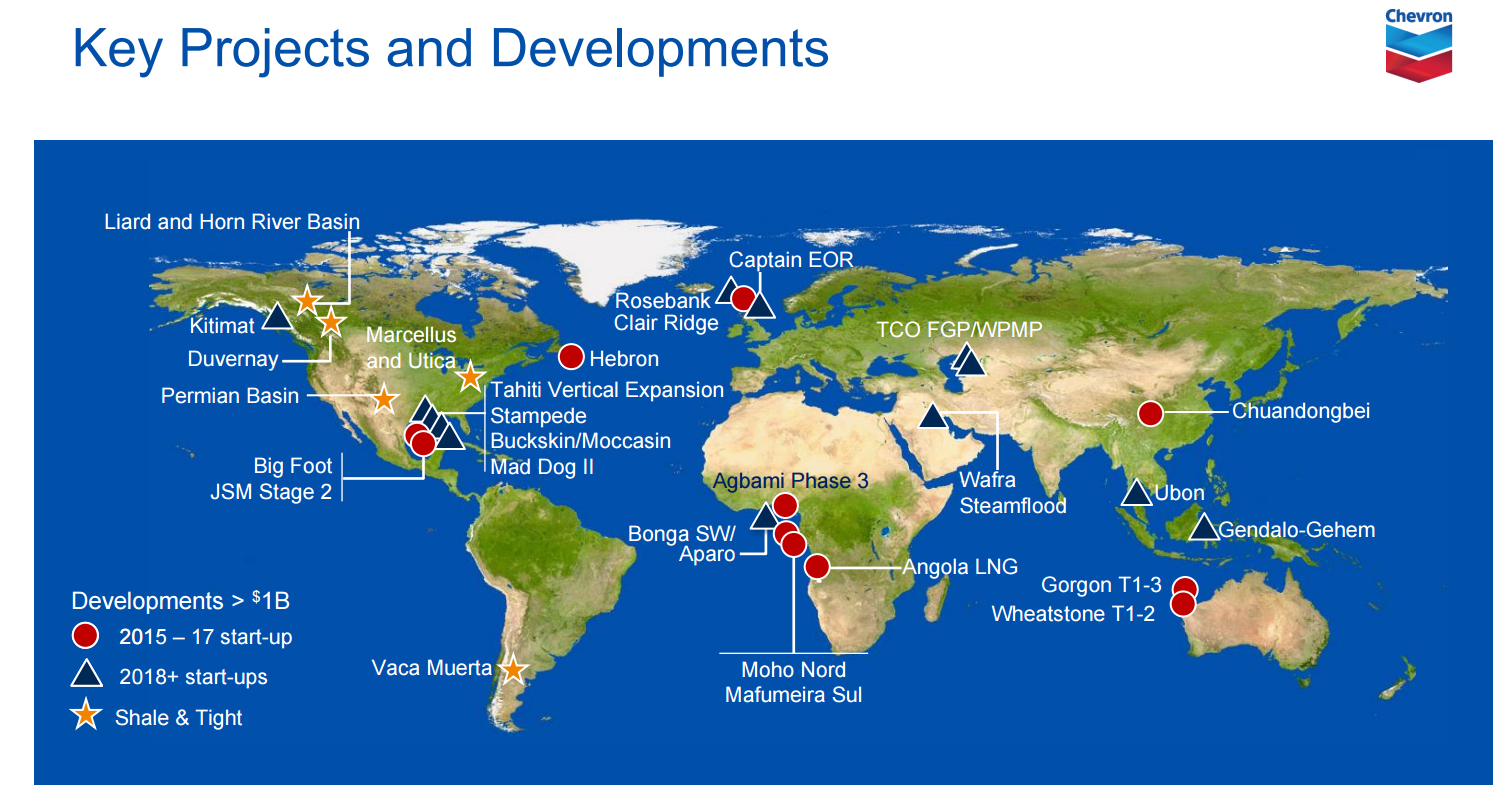
Task: Select the Permian Basin star marker
Action: [383, 399]
